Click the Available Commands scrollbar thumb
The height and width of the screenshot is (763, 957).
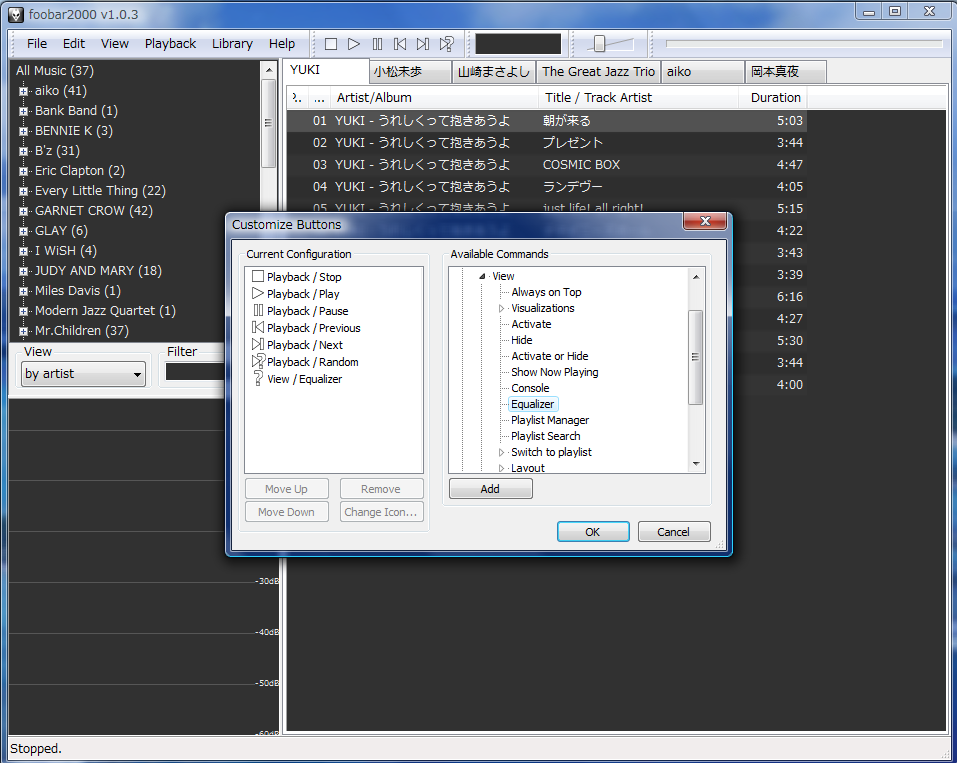coord(695,357)
